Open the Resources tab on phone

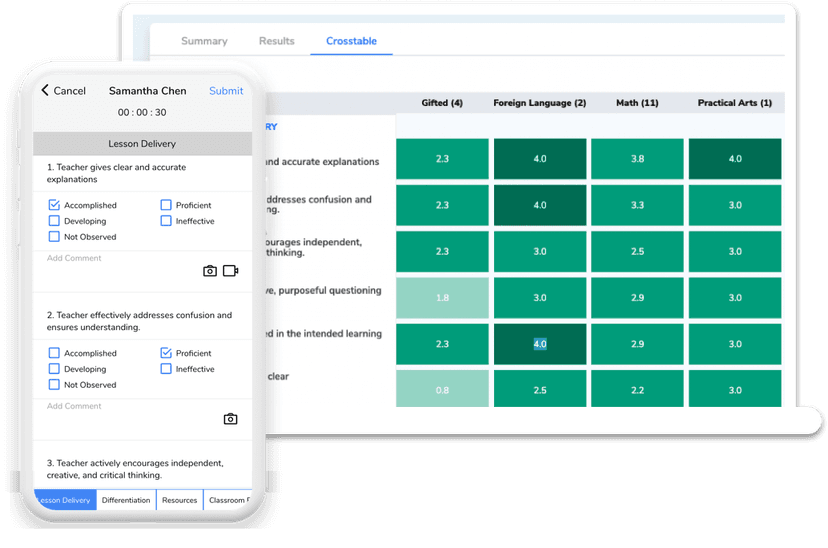pos(179,500)
